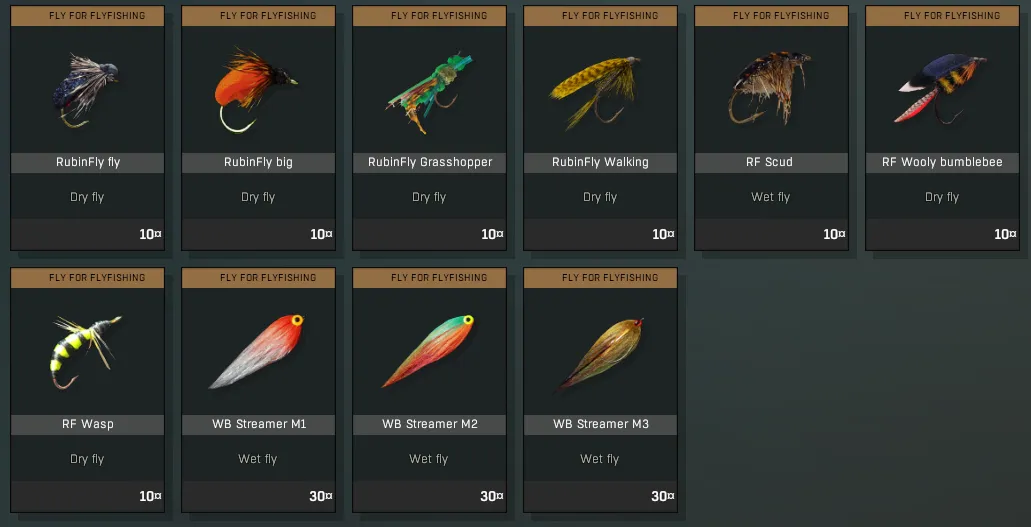
Task: Click the RF Wooly bumblebee fly image
Action: 941,89
